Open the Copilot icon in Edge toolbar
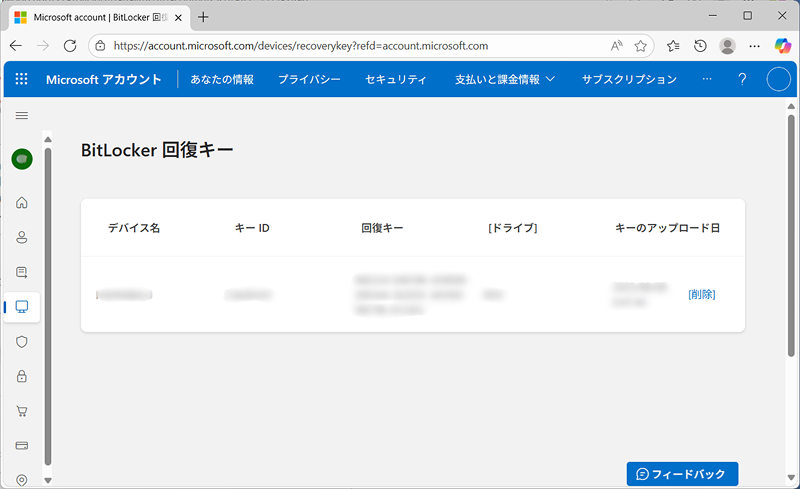This screenshot has height=489, width=800. coord(783,46)
